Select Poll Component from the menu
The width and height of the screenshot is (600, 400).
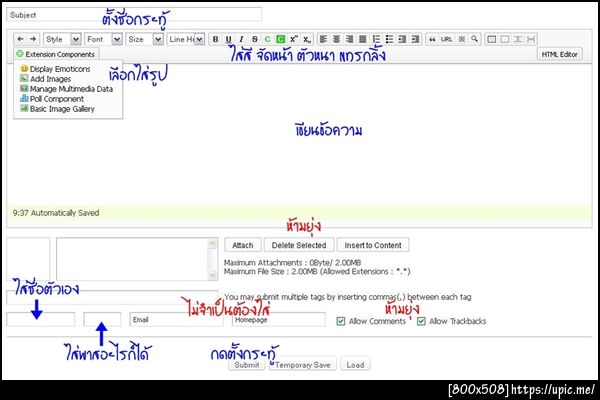pos(52,99)
